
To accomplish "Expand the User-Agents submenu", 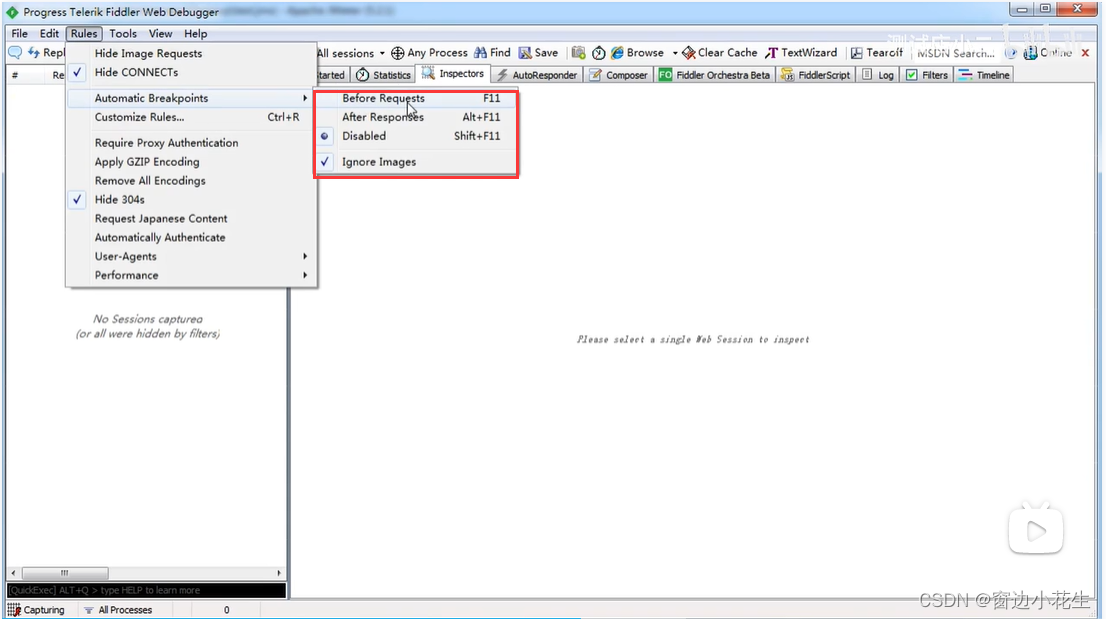I will (x=191, y=257).
